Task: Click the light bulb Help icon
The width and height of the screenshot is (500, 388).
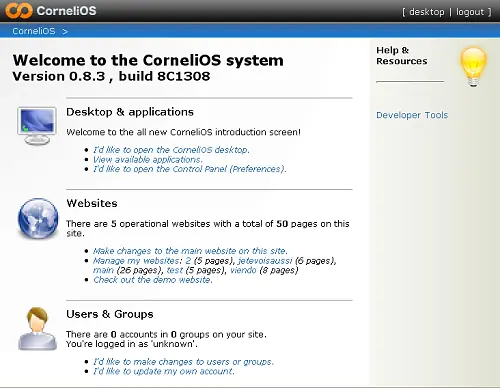Action: (473, 67)
